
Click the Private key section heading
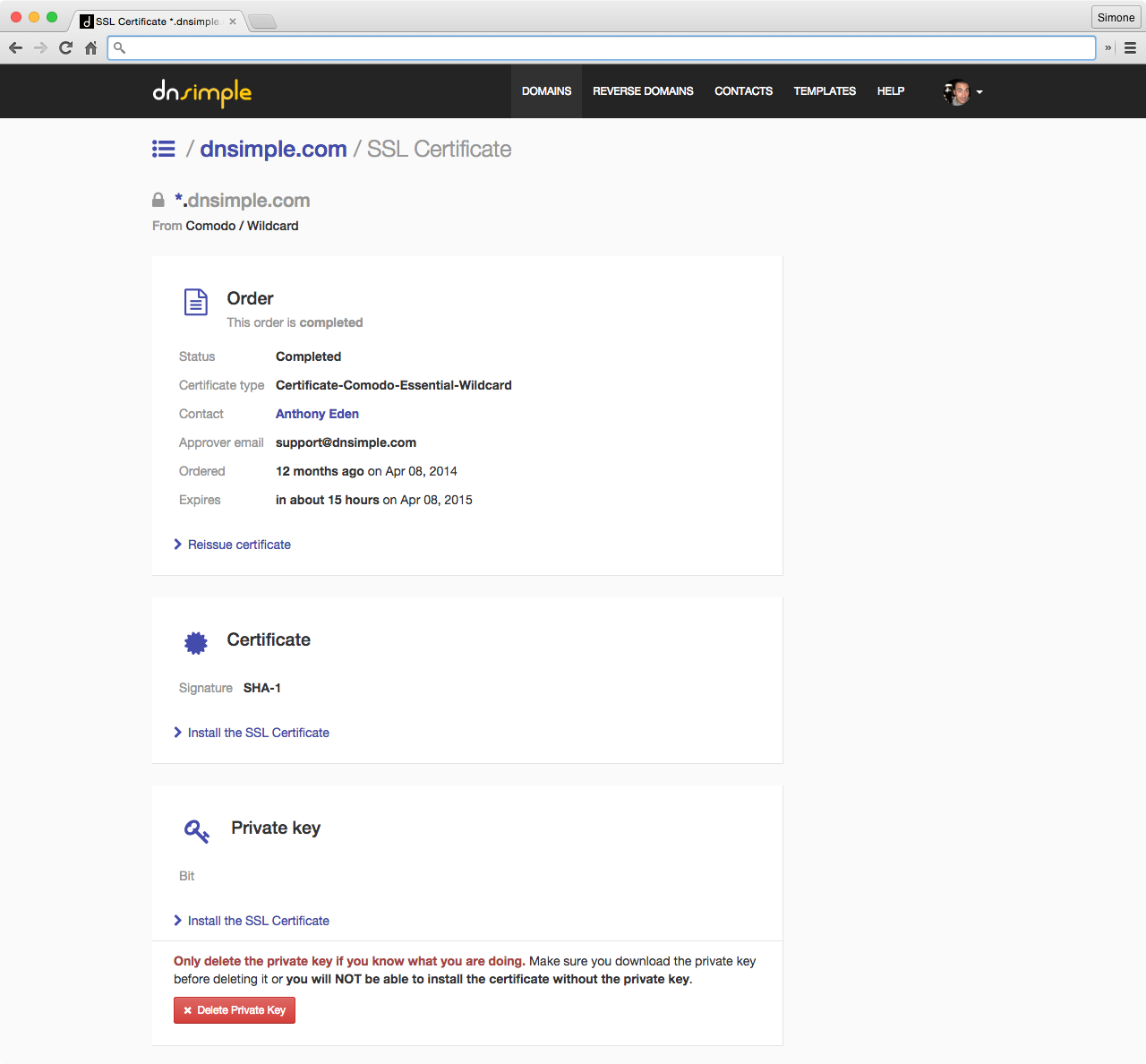click(276, 828)
